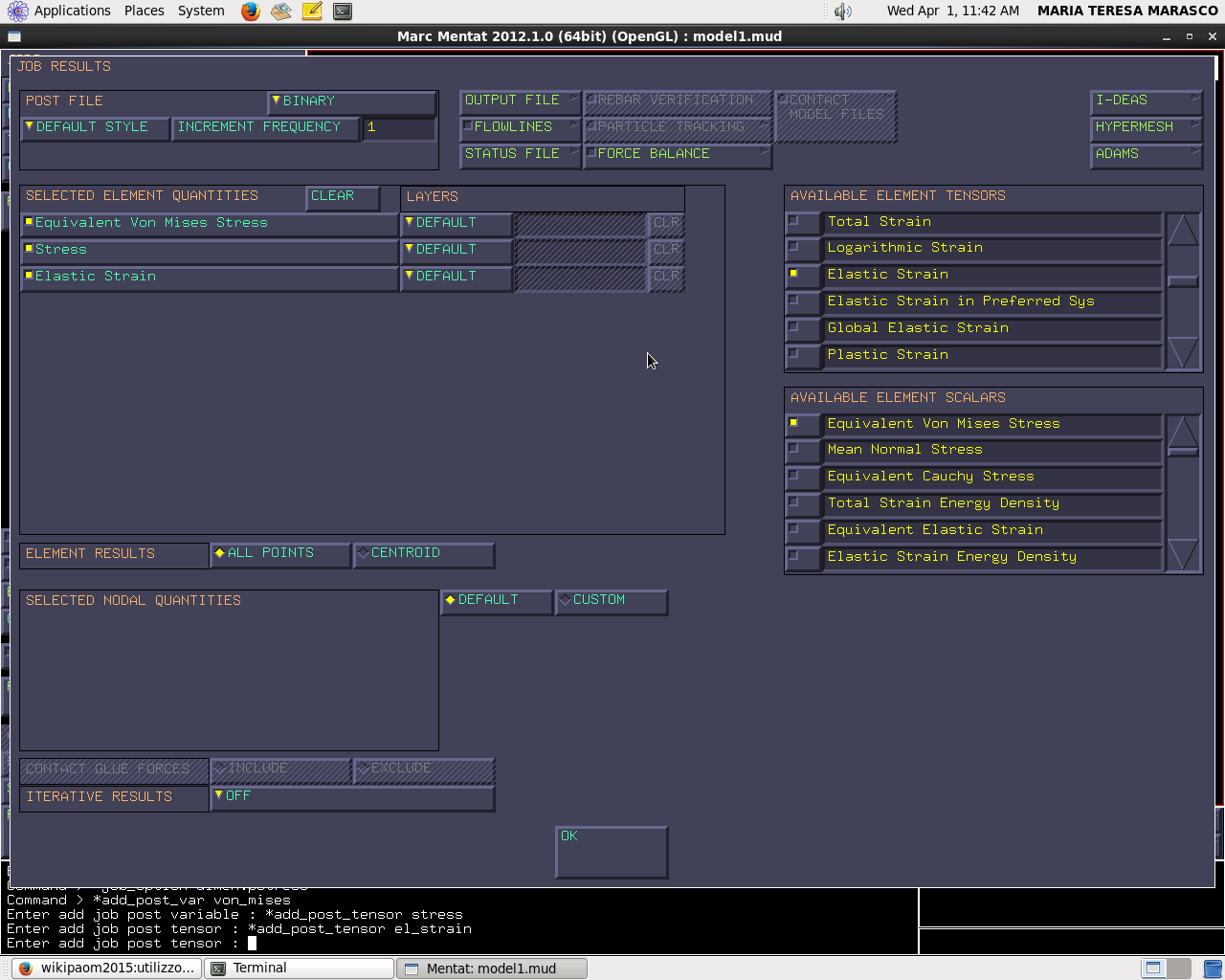Launch terminal from the top panel icon
The width and height of the screenshot is (1225, 980).
pyautogui.click(x=343, y=11)
